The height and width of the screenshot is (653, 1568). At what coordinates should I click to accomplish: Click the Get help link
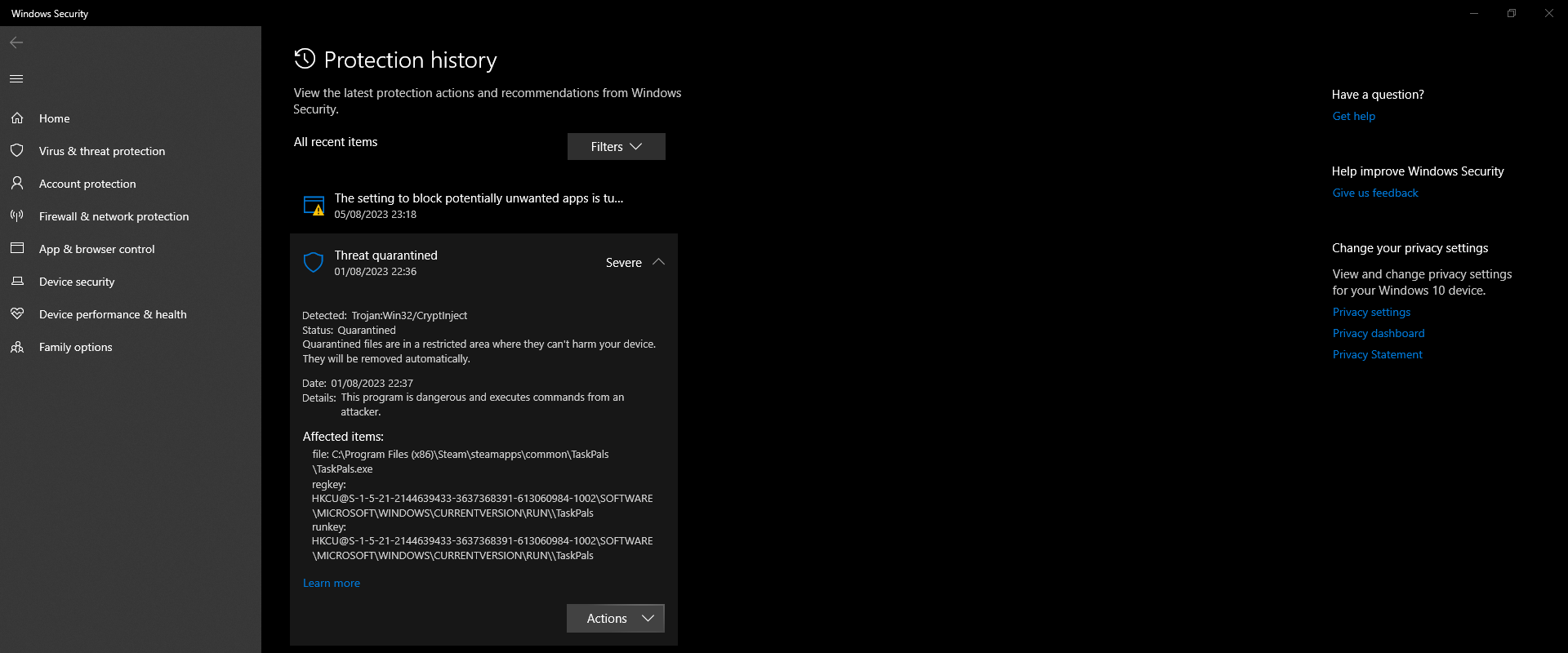(1354, 116)
